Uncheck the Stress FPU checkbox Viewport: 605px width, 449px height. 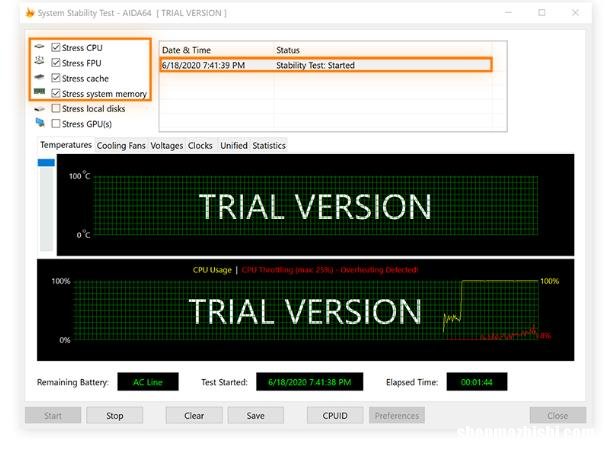click(56, 62)
